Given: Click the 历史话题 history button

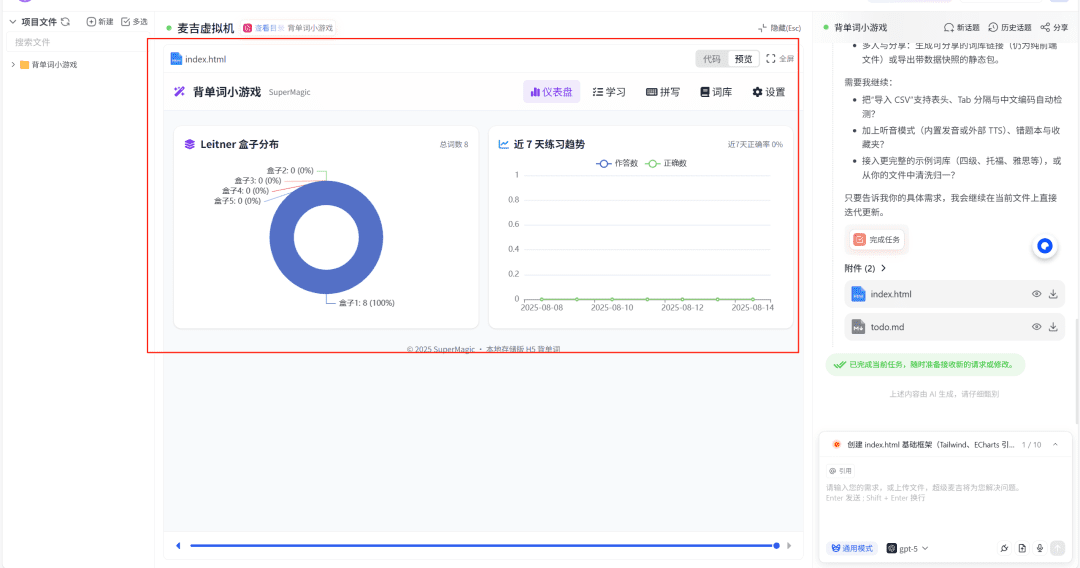Looking at the screenshot, I should [x=1008, y=28].
